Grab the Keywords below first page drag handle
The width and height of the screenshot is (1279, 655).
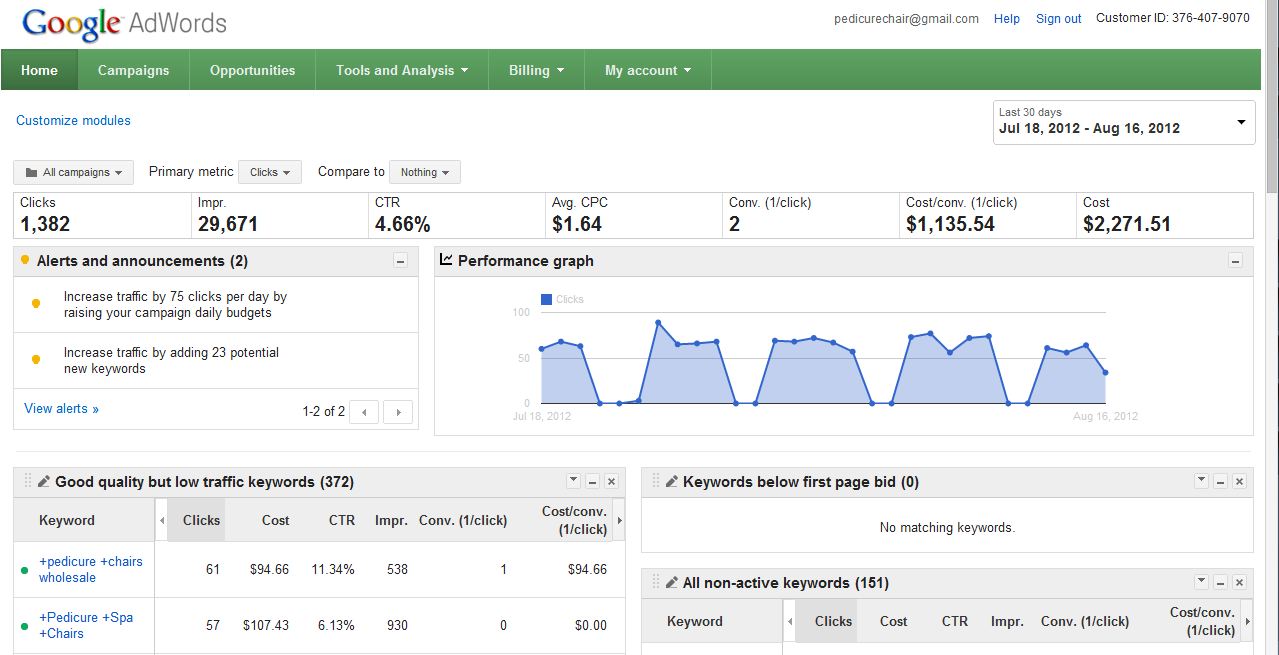click(656, 481)
